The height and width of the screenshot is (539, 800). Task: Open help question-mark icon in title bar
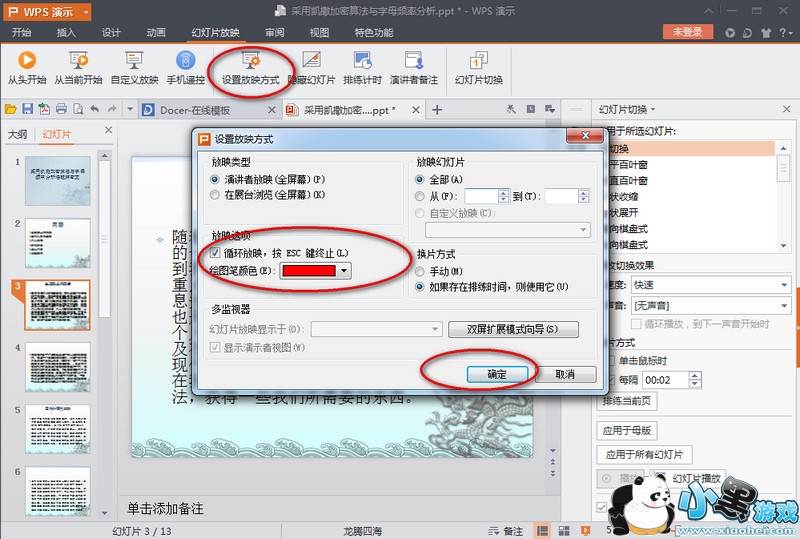click(x=783, y=33)
